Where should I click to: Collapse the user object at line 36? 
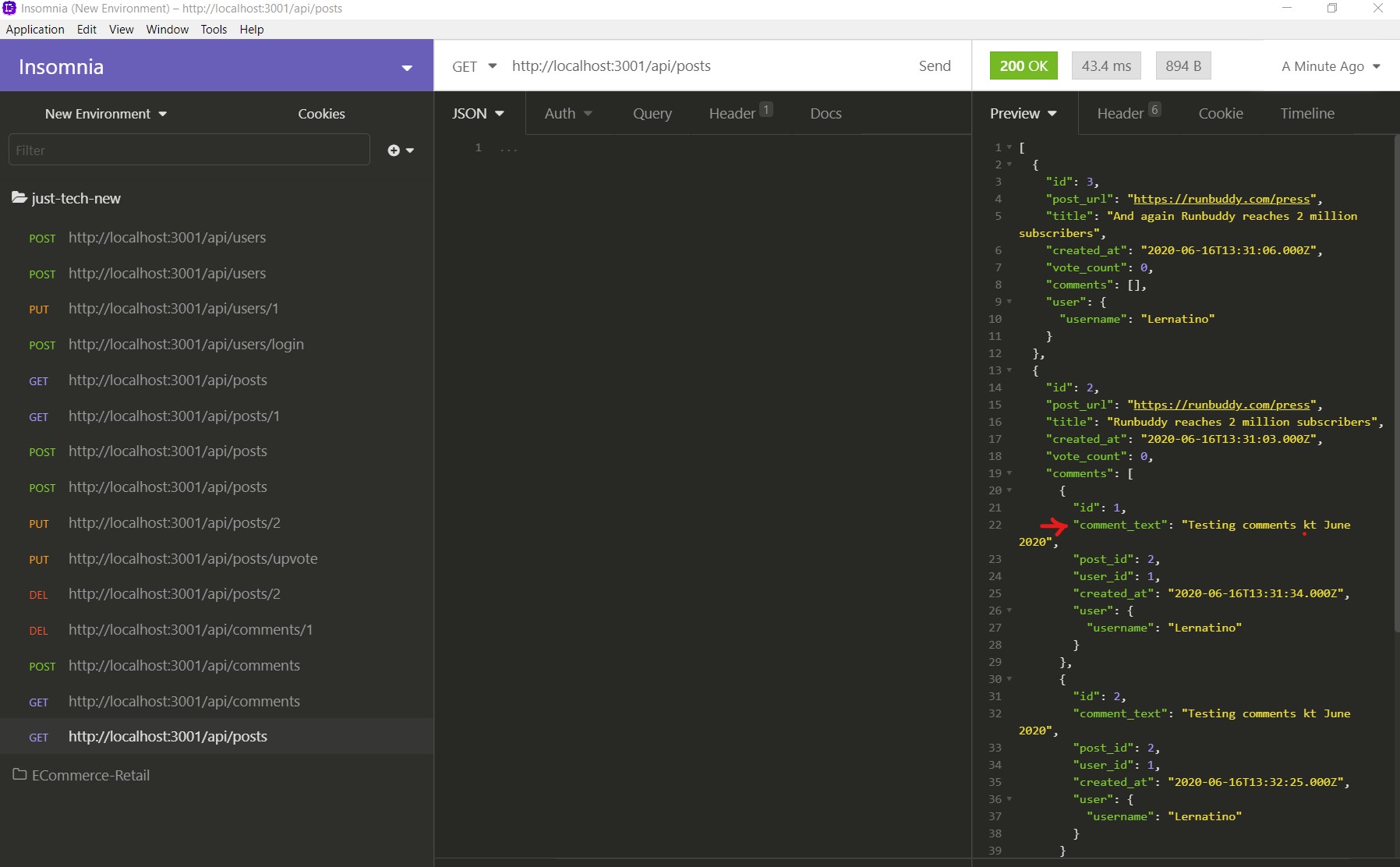(x=1009, y=799)
